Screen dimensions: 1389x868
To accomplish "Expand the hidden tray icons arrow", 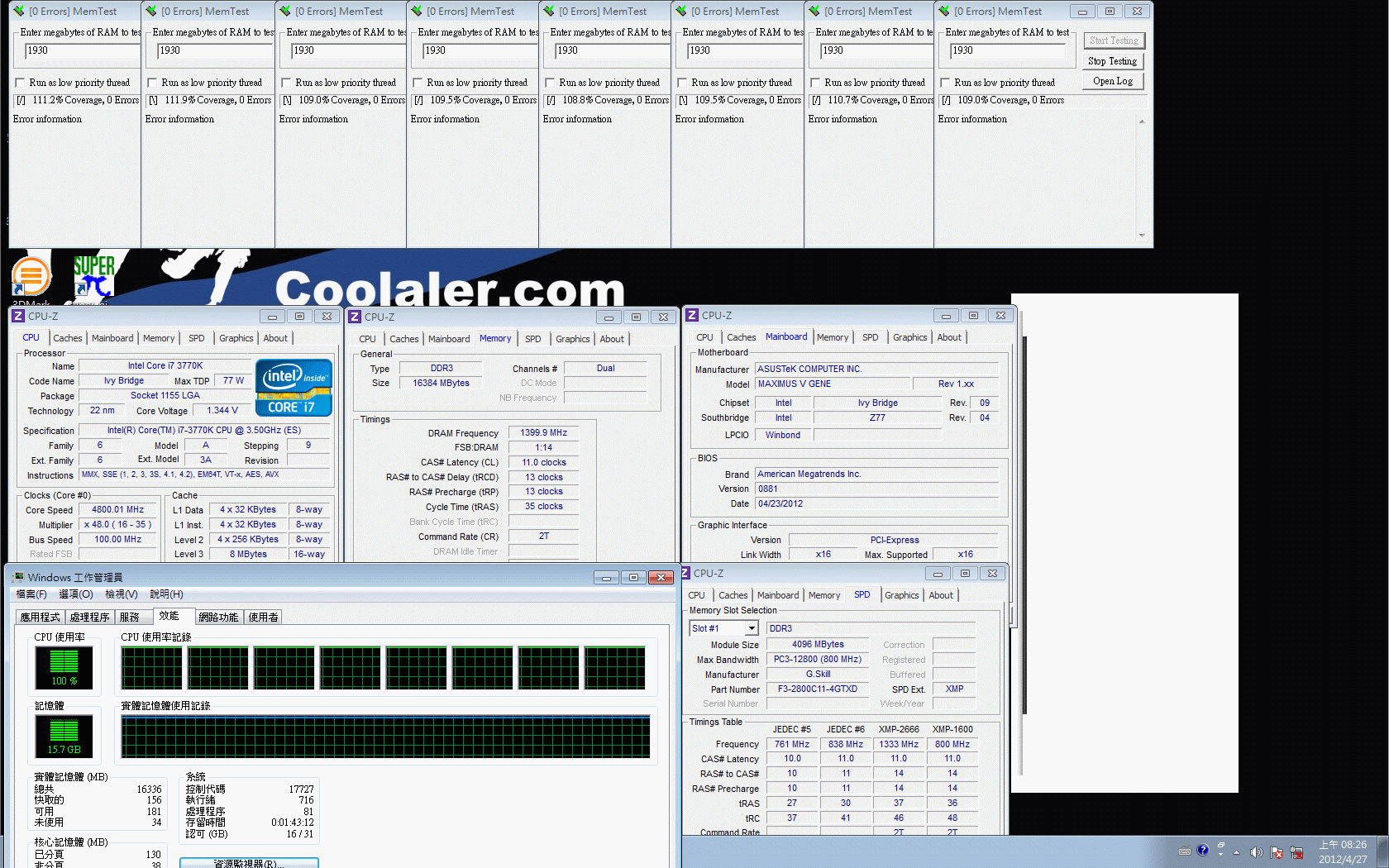I will (1236, 852).
